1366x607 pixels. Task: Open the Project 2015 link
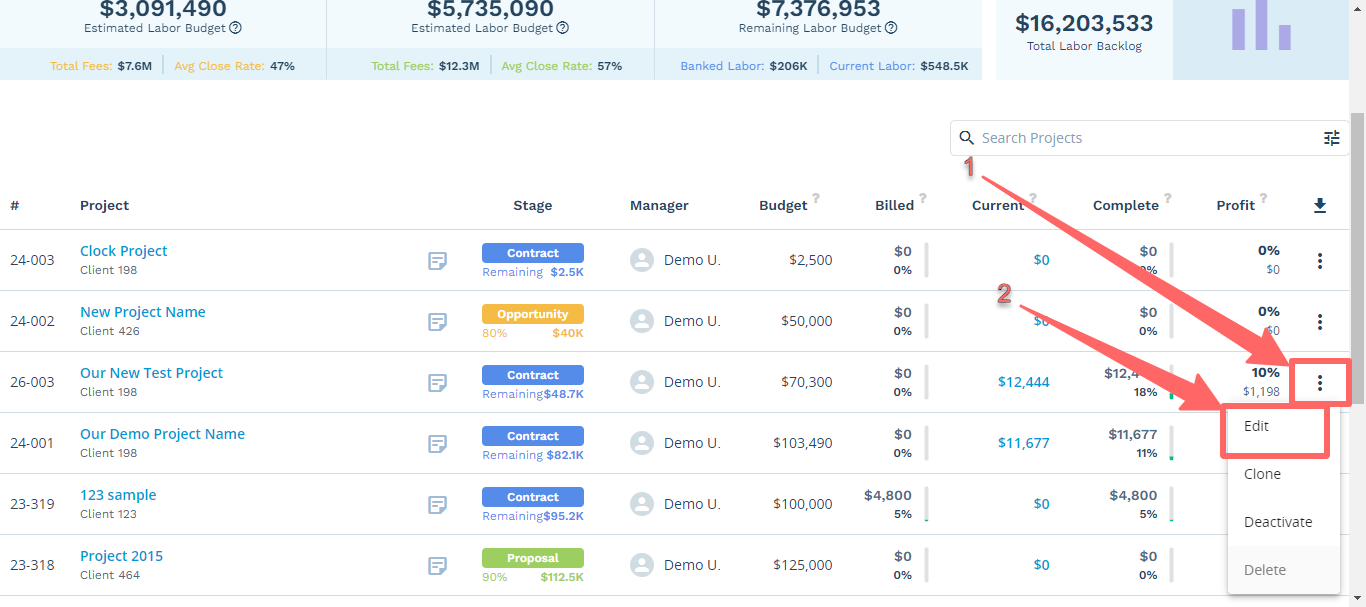tap(121, 556)
